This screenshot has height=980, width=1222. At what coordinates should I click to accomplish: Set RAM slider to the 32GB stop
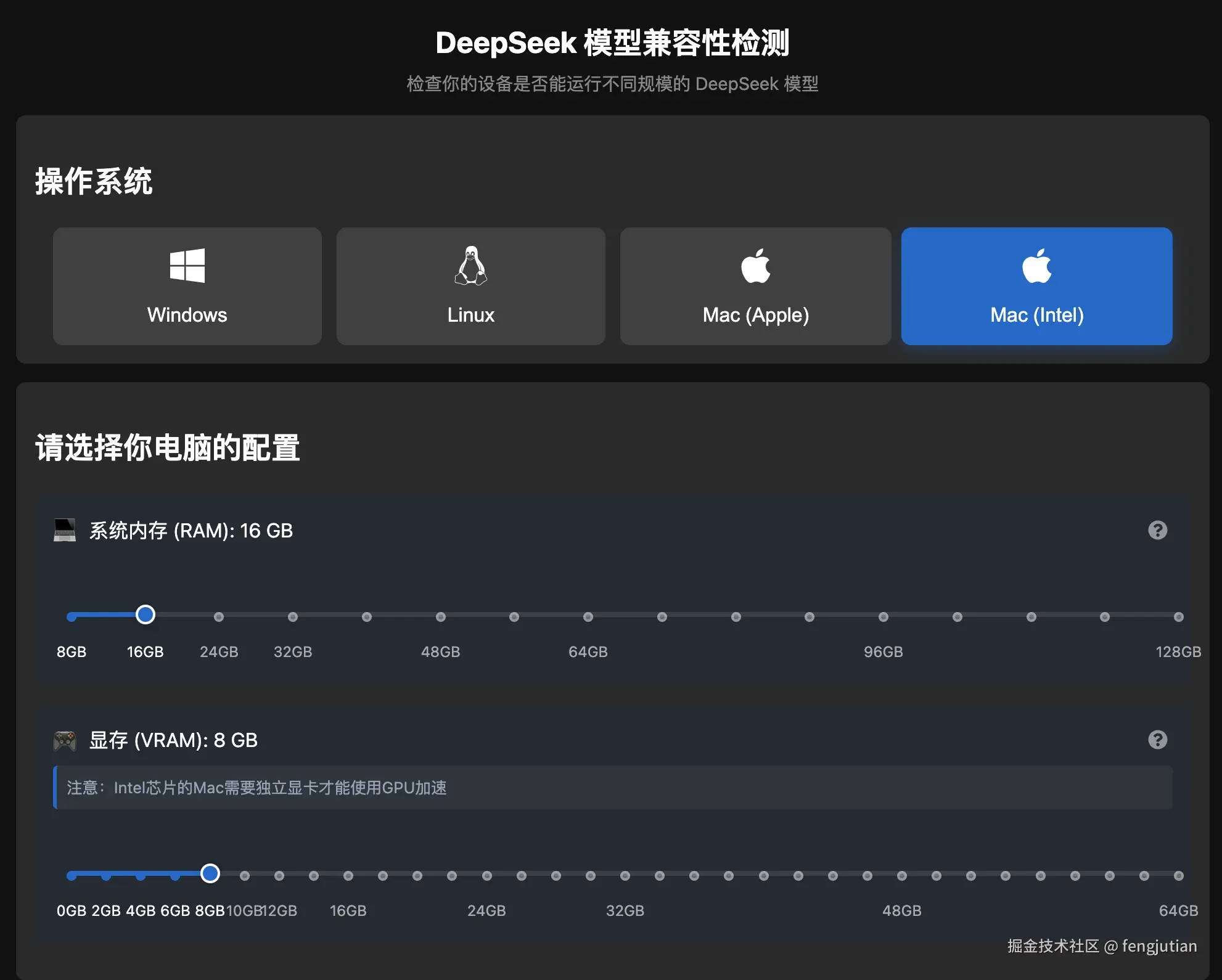[293, 617]
